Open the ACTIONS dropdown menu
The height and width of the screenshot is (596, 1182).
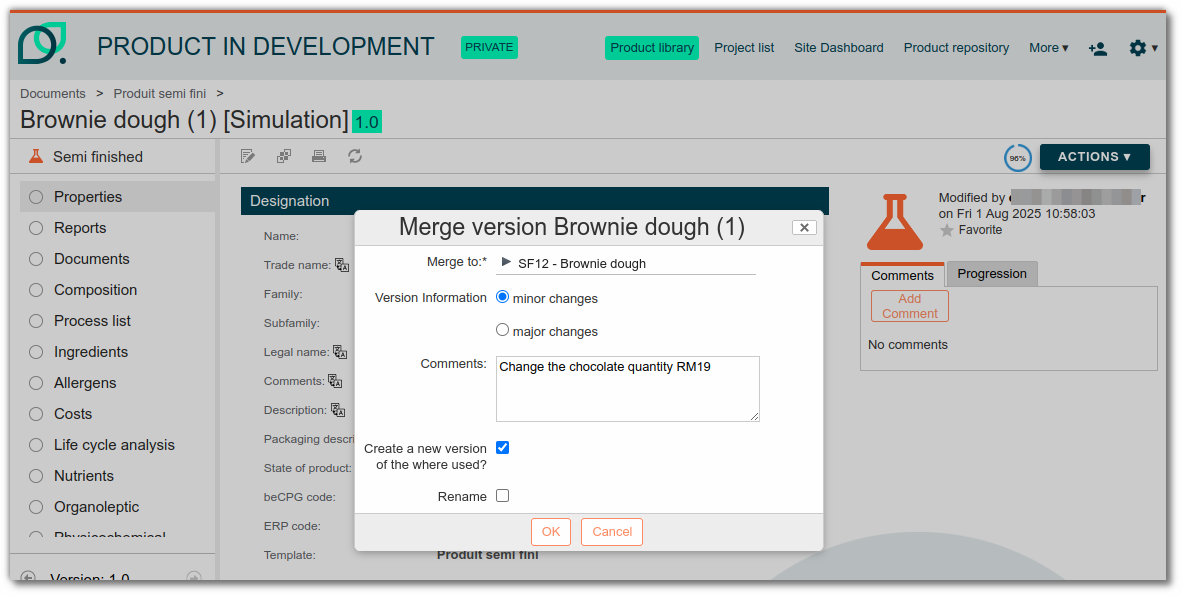(1094, 157)
